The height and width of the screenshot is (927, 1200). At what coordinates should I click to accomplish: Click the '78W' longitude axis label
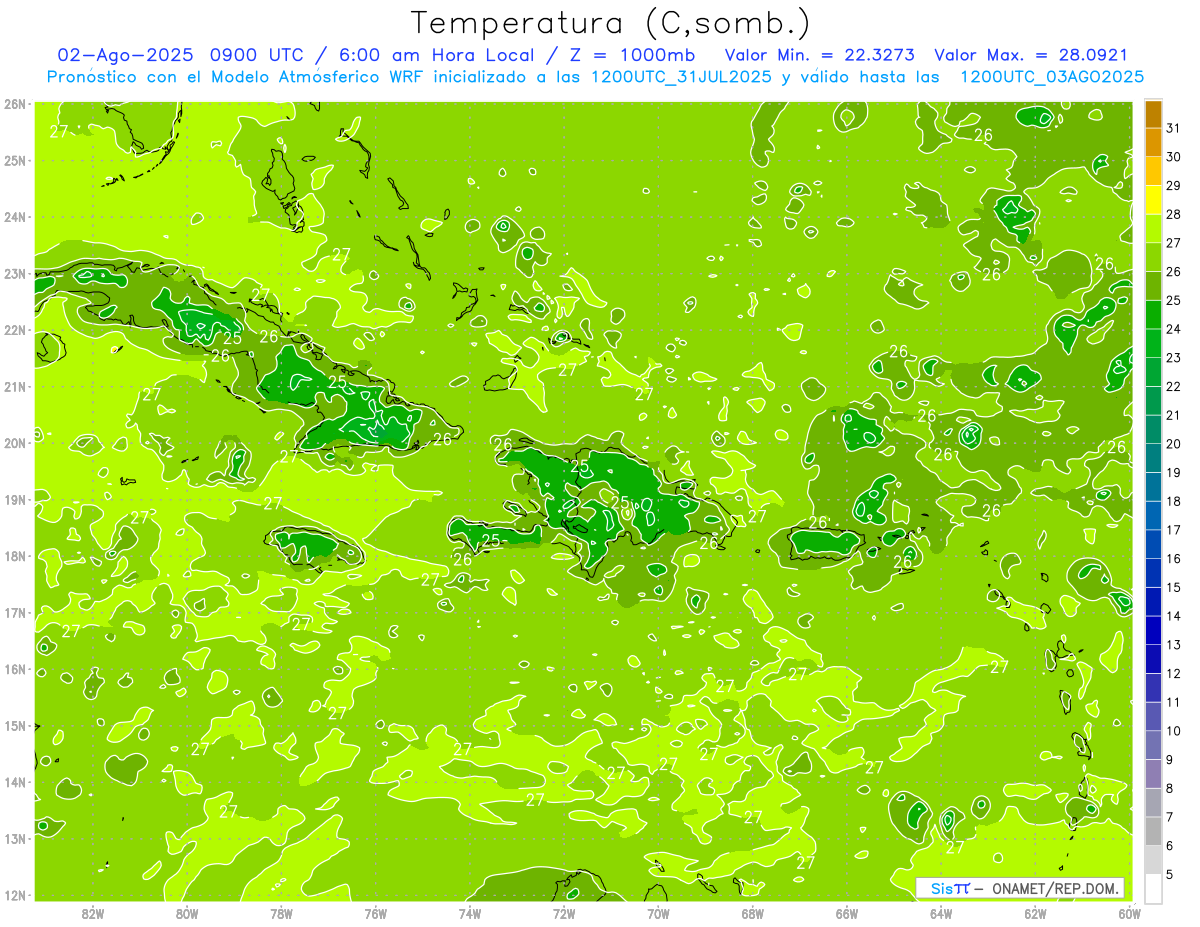tap(281, 913)
